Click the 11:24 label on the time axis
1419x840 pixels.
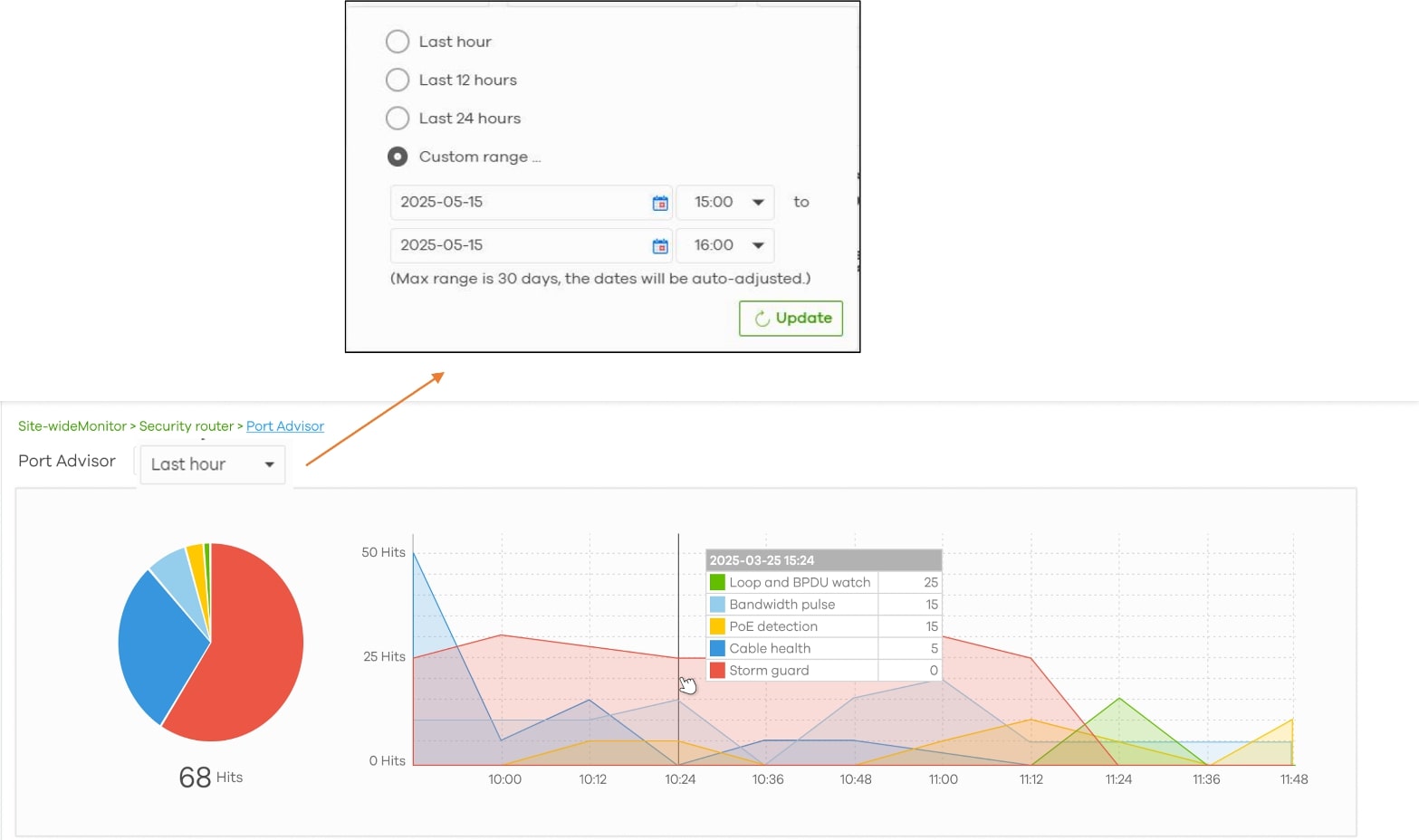pyautogui.click(x=1118, y=779)
